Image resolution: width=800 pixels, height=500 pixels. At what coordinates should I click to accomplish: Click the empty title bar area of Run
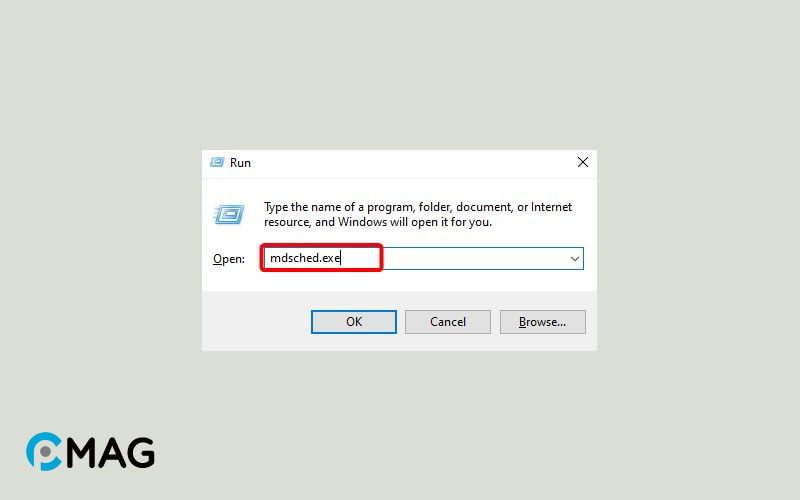408,163
